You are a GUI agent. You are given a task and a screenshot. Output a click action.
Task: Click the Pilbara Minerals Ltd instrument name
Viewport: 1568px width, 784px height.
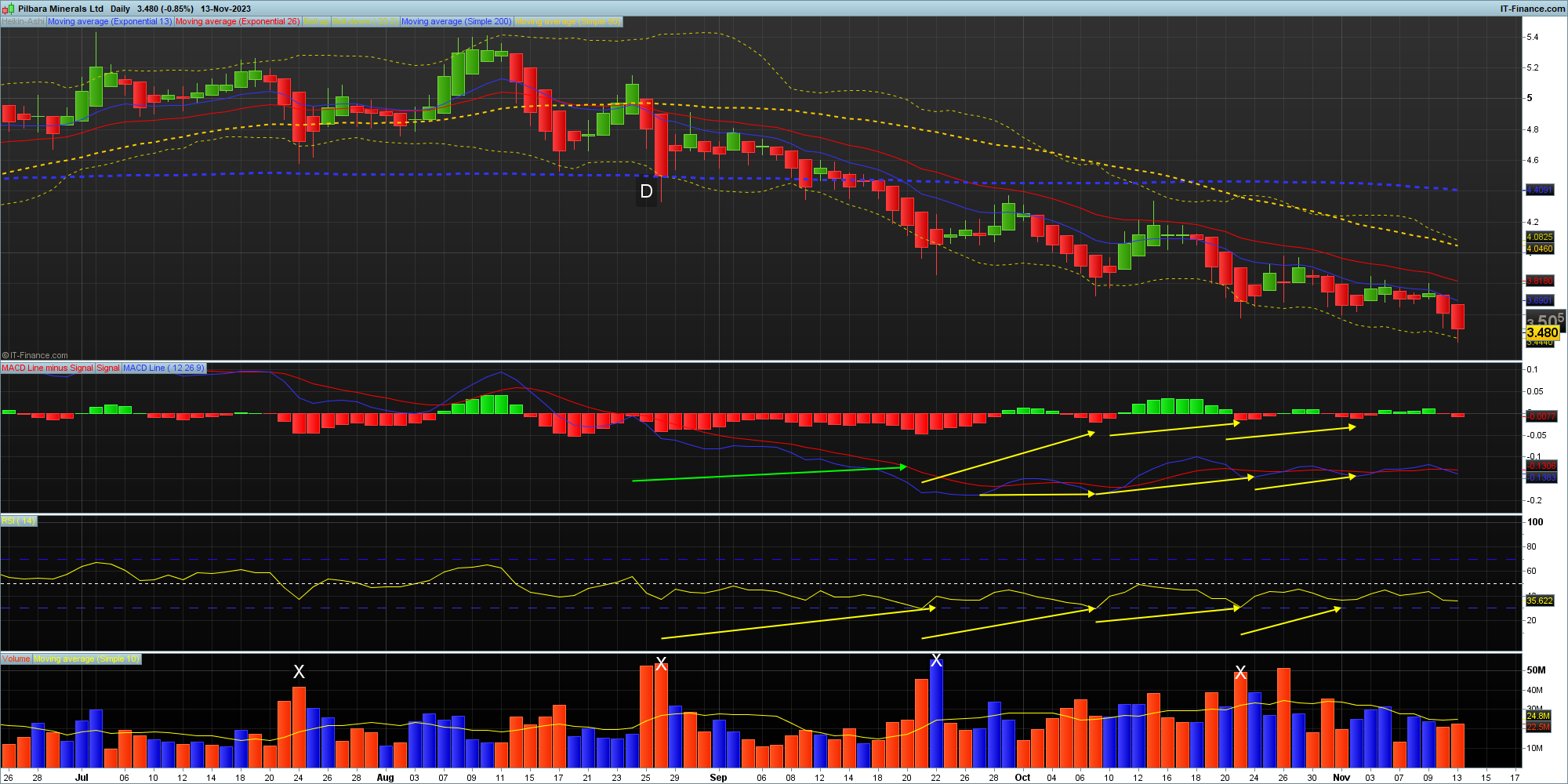click(60, 9)
